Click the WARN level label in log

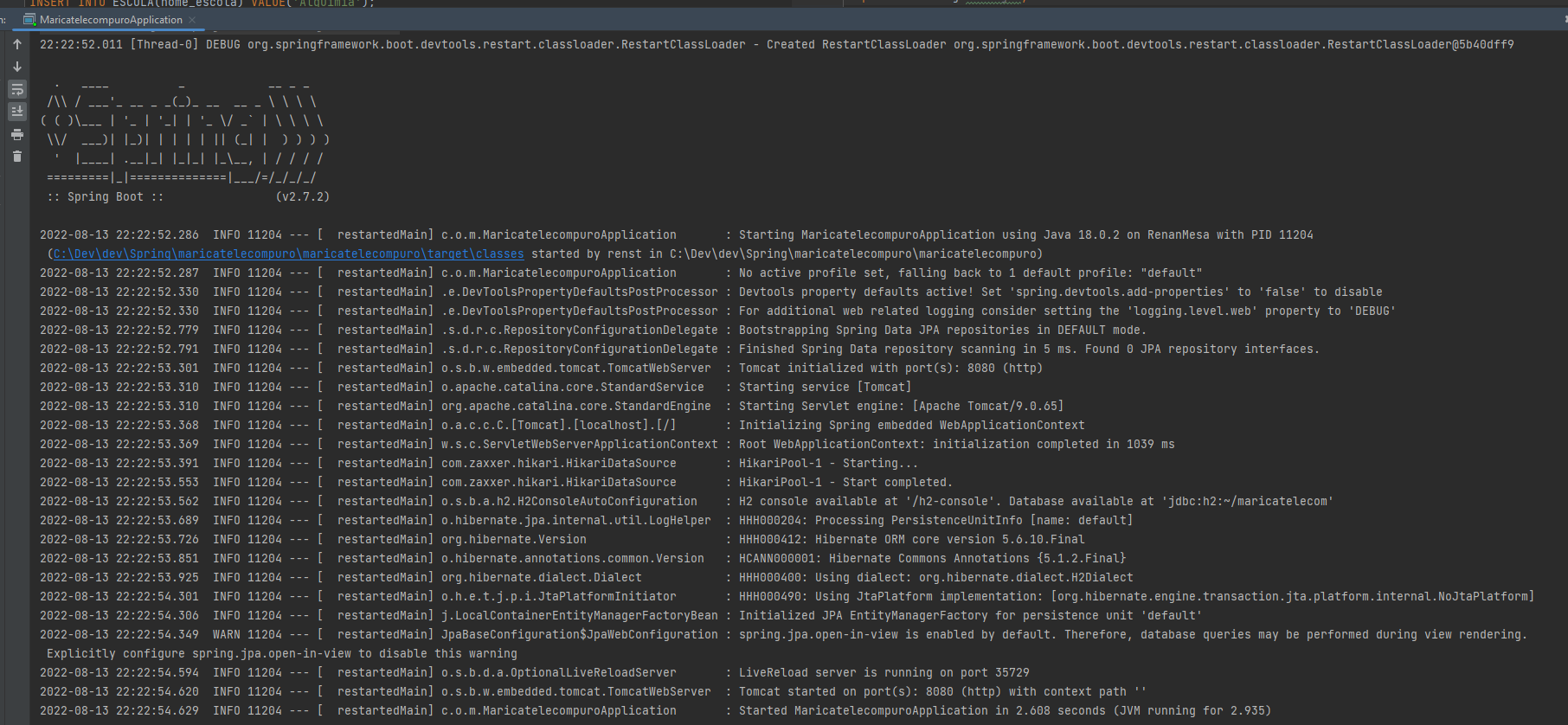point(227,635)
